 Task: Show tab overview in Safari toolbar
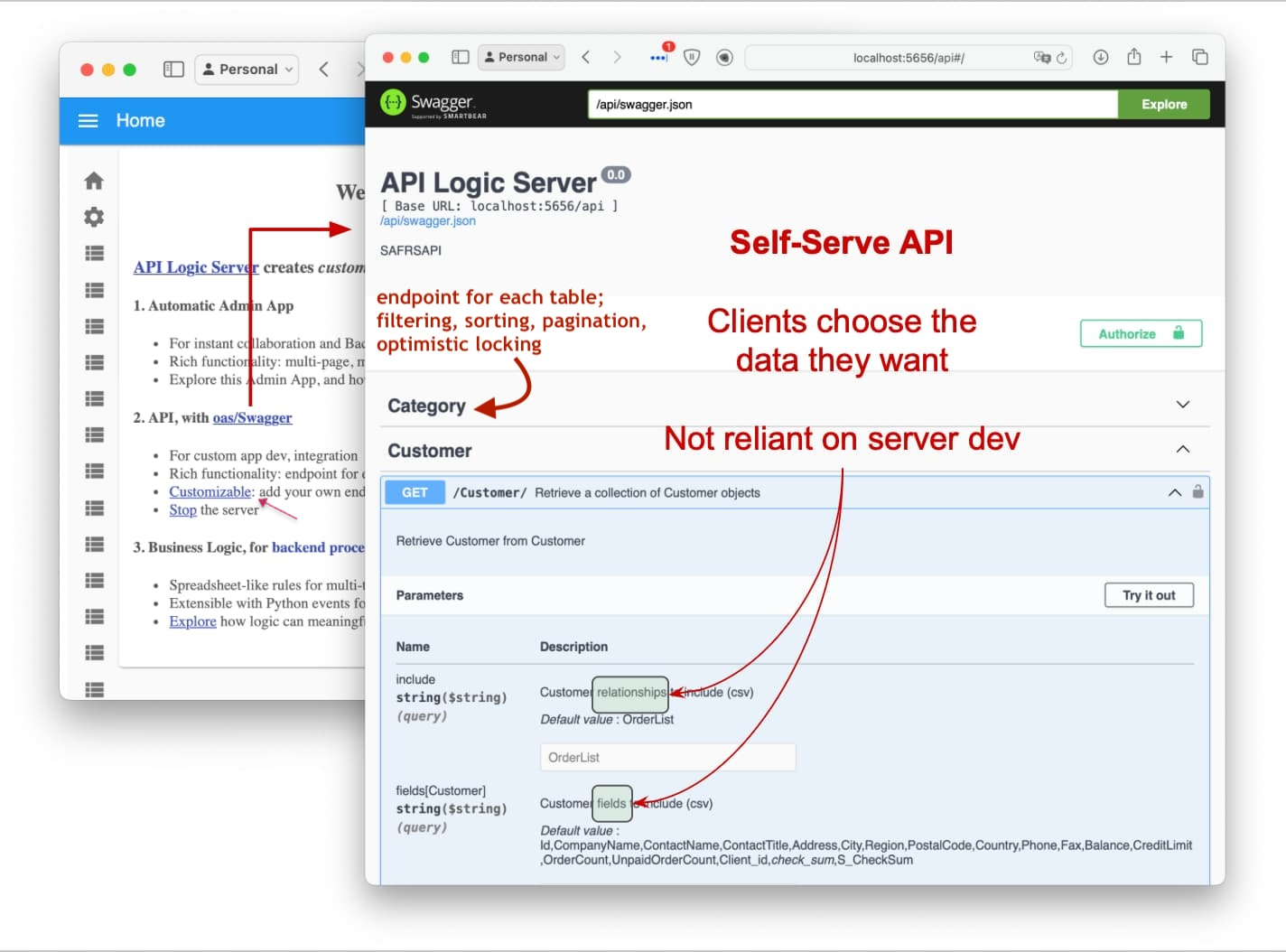tap(1200, 57)
